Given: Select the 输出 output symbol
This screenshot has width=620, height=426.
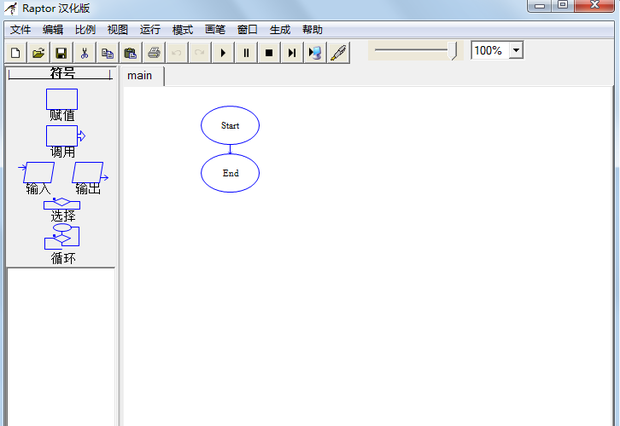Looking at the screenshot, I should 90,172.
